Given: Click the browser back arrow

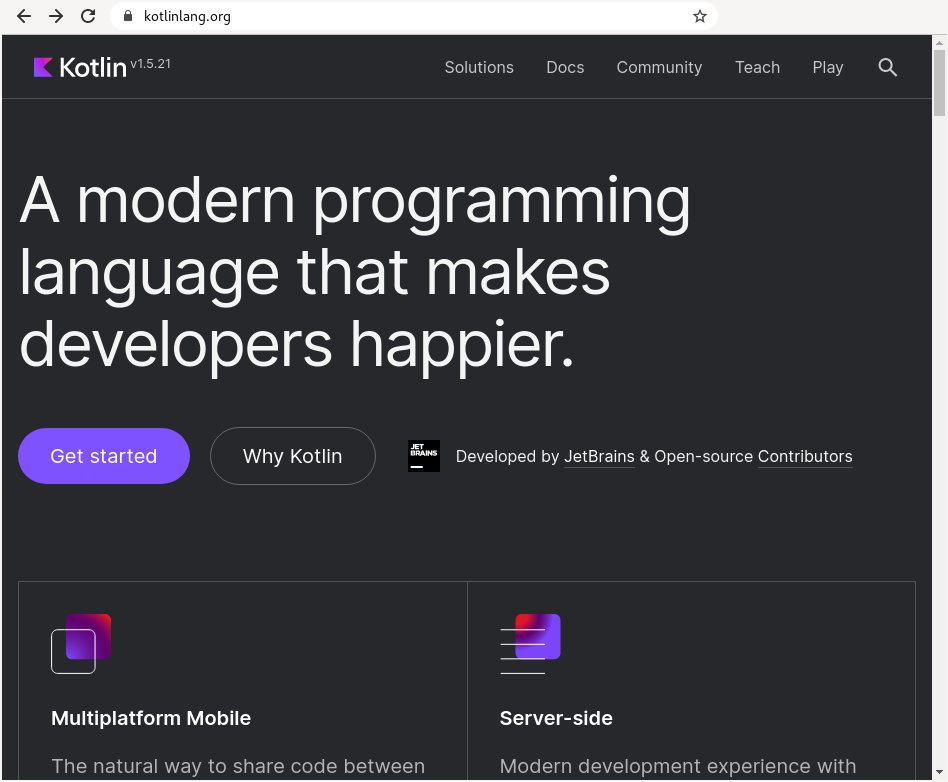Looking at the screenshot, I should point(24,16).
